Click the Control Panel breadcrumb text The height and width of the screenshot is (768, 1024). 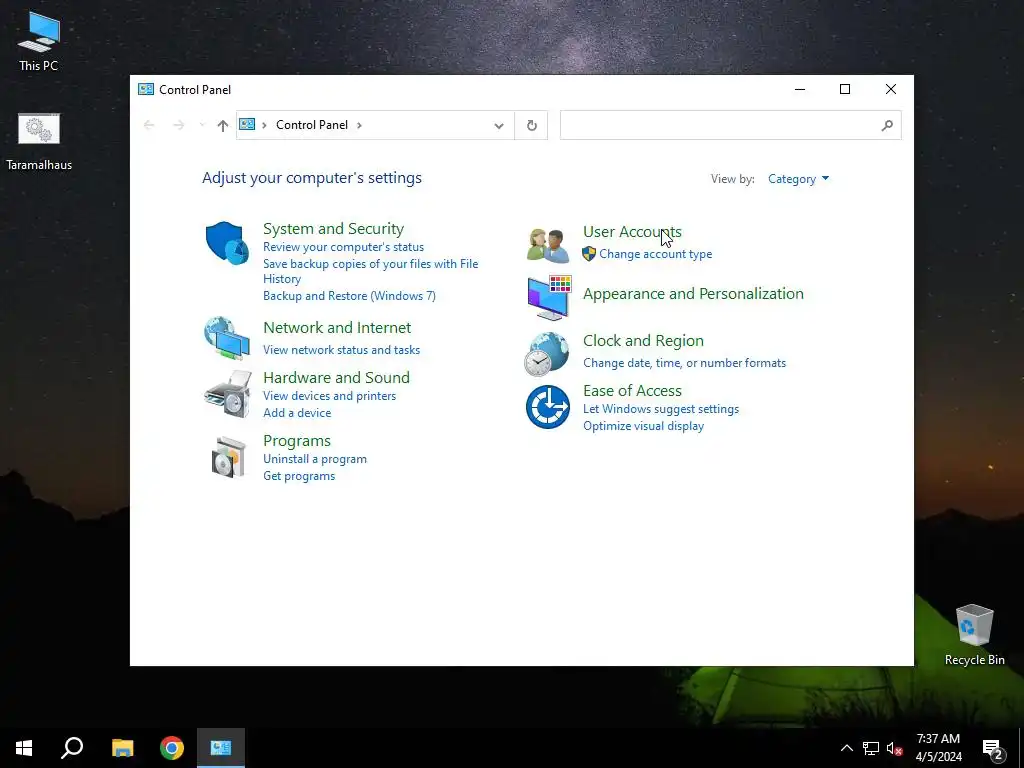pyautogui.click(x=312, y=125)
